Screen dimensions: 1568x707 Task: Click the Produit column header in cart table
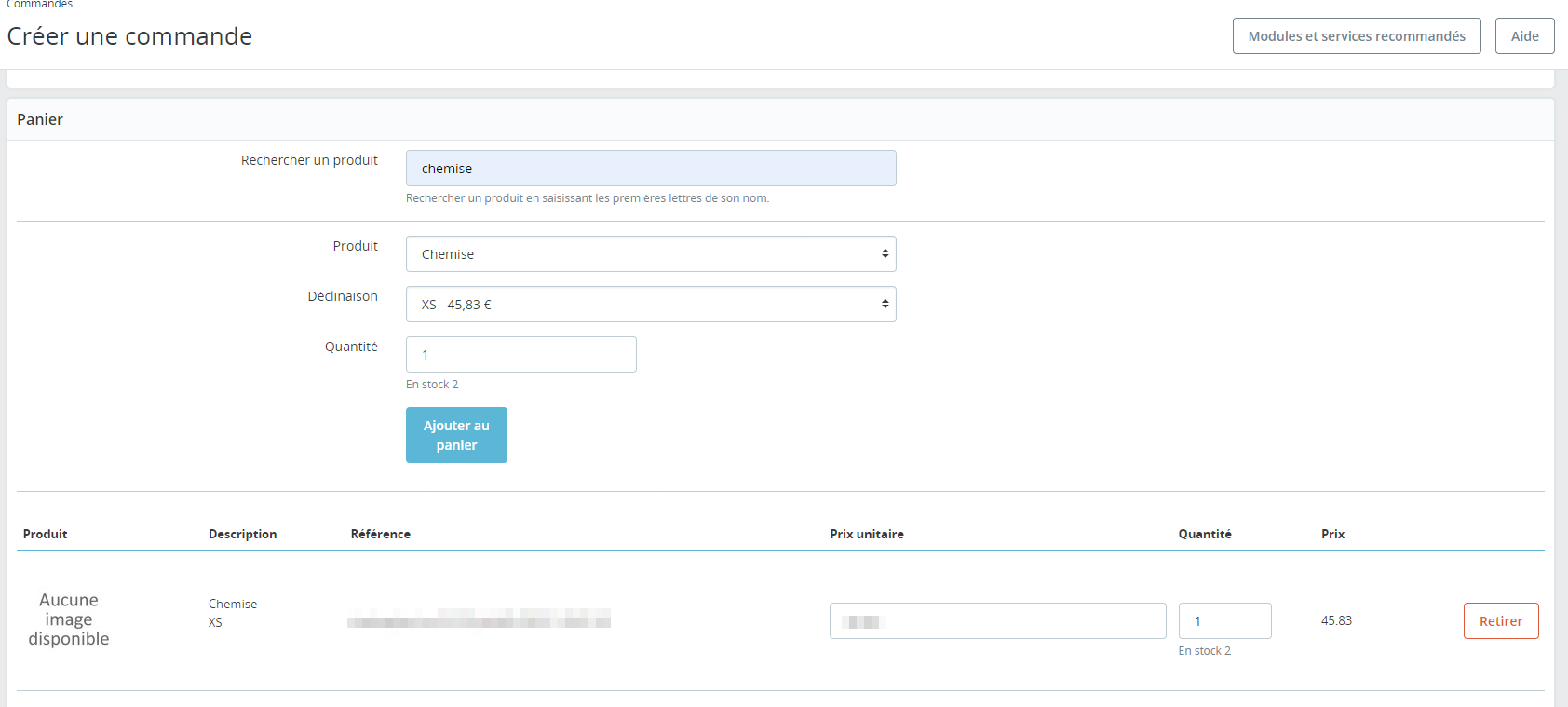click(x=46, y=534)
